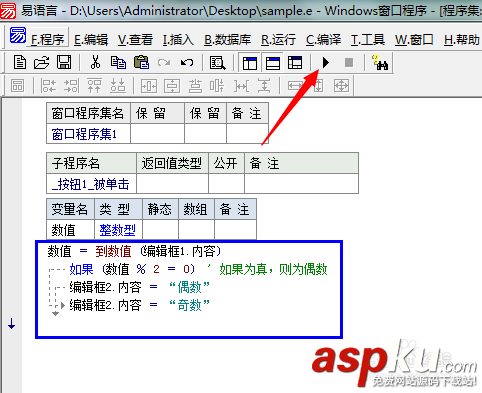Click the 类 型 column header

click(118, 209)
